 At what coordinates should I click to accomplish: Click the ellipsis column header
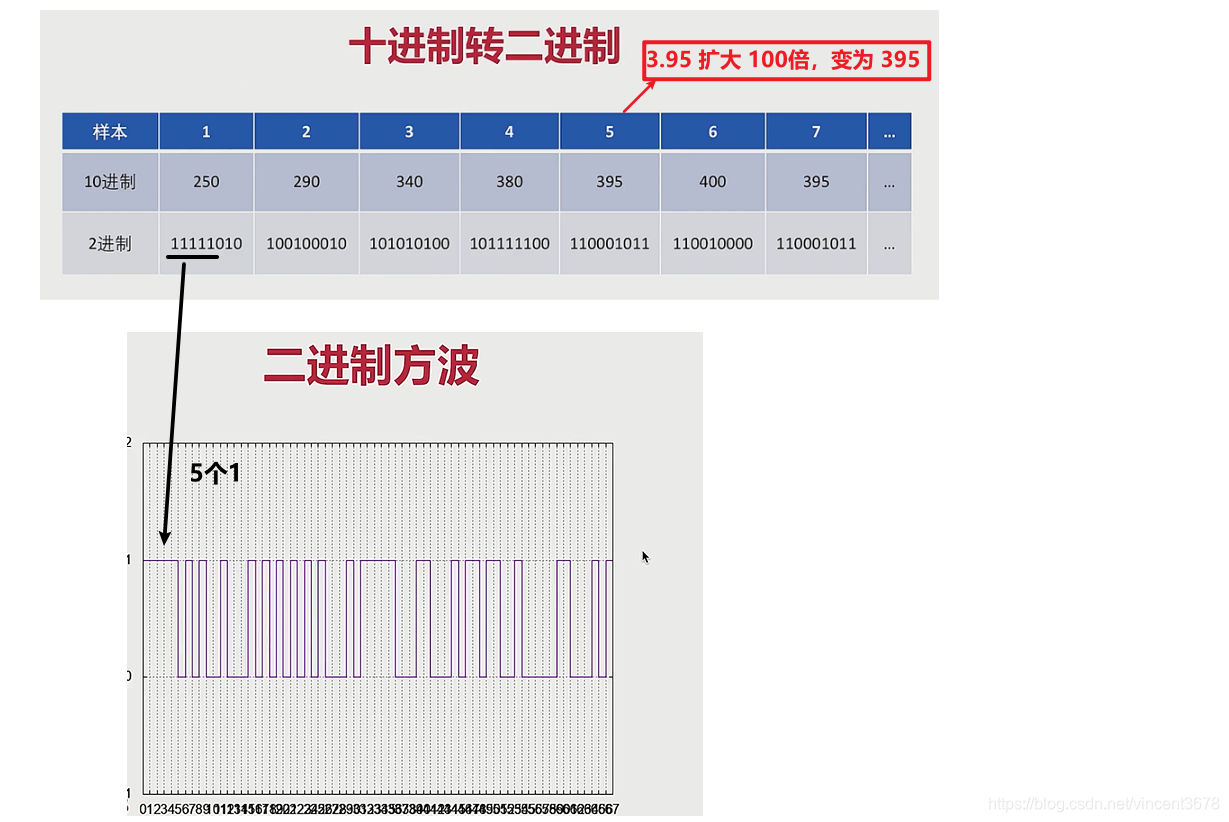tap(888, 131)
